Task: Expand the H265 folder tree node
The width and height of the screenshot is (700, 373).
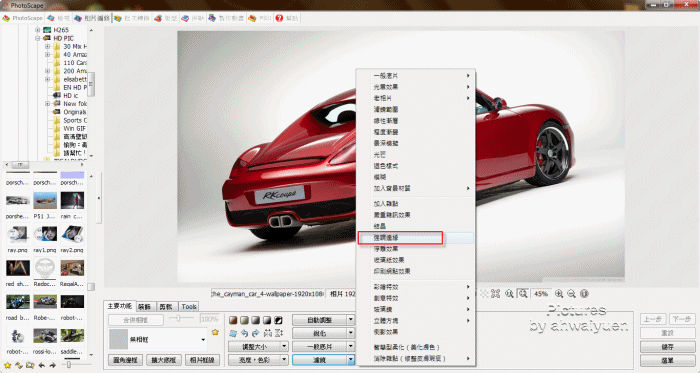Action: [38, 30]
